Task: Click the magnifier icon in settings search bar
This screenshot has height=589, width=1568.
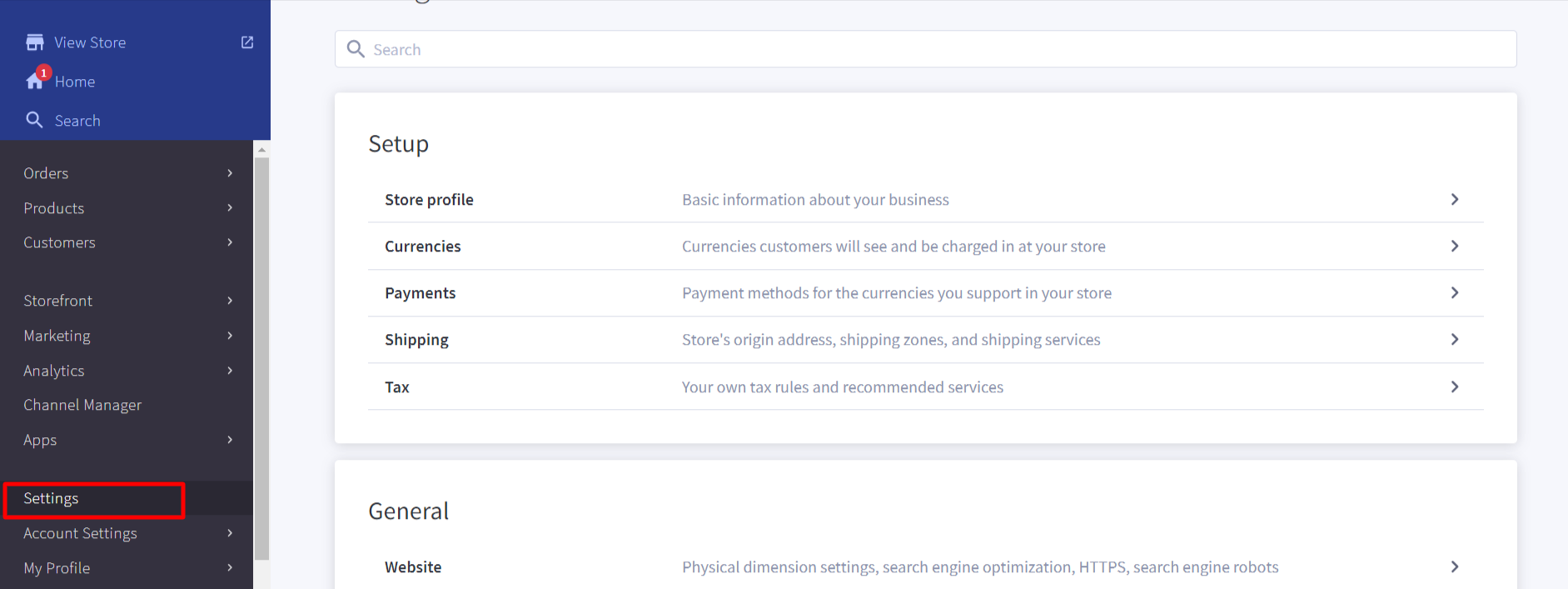Action: tap(356, 49)
